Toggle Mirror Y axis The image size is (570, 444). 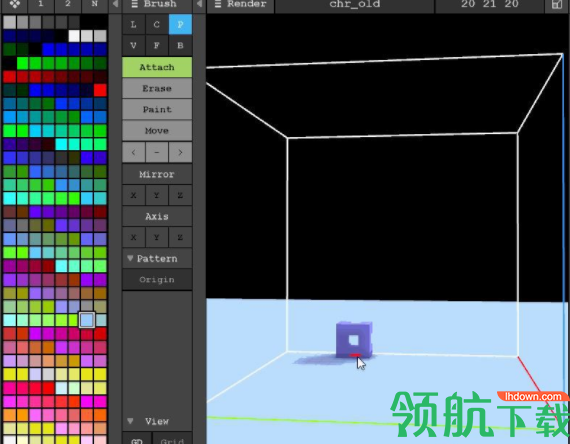pyautogui.click(x=157, y=195)
